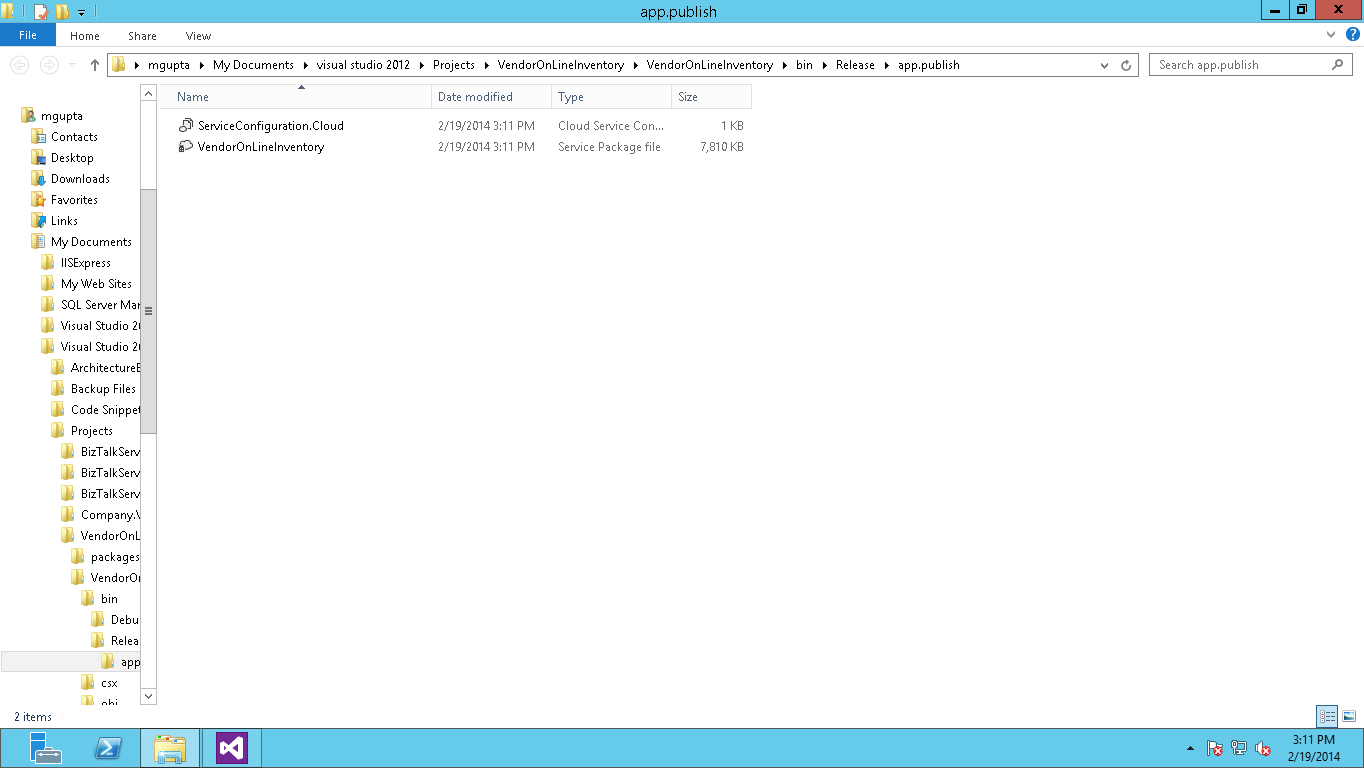
Task: Click the Properties icon in quick access toolbar
Action: coord(41,12)
